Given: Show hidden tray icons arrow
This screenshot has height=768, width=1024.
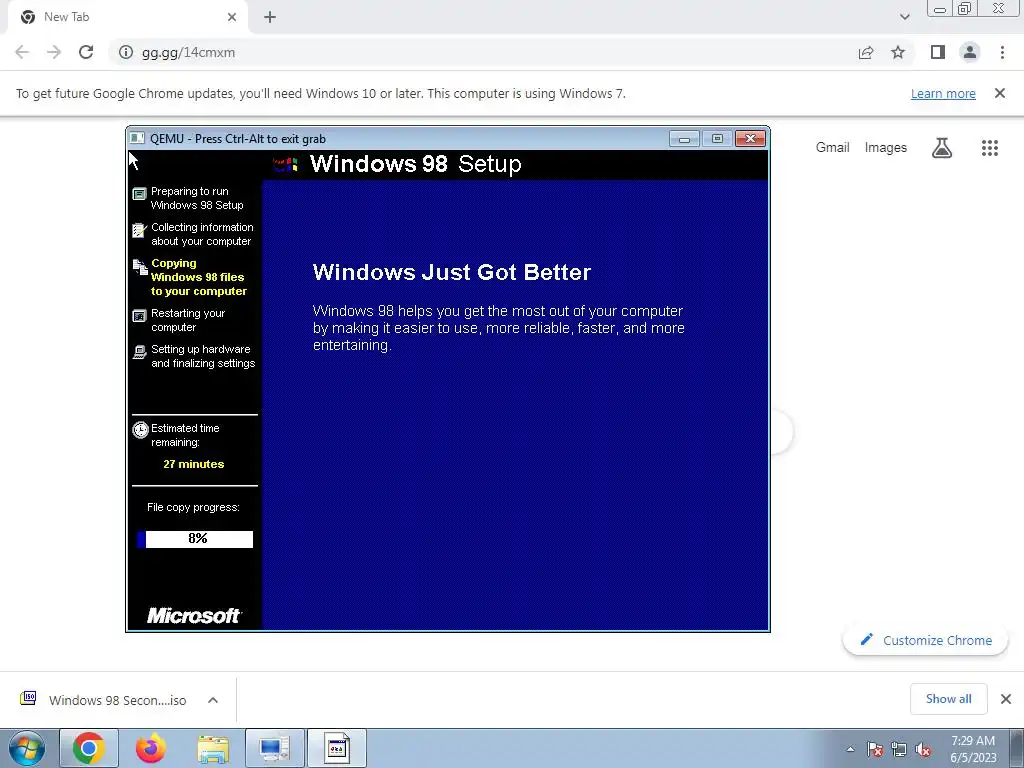Looking at the screenshot, I should (850, 749).
